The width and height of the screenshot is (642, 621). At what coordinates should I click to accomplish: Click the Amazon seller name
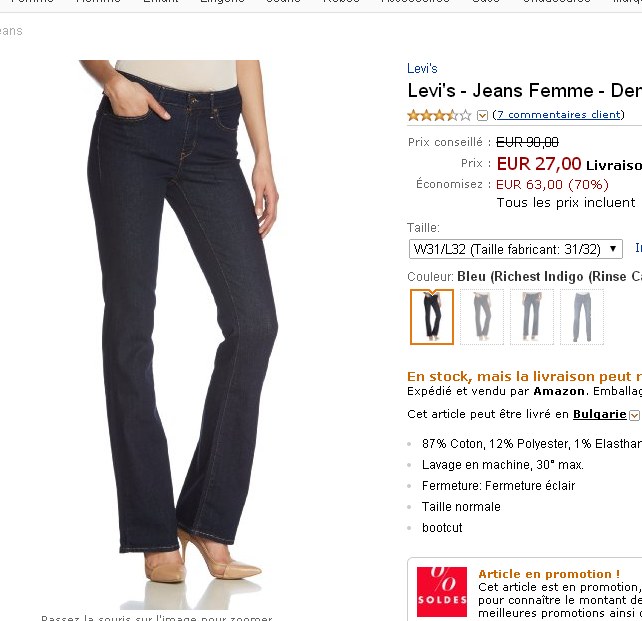click(559, 391)
